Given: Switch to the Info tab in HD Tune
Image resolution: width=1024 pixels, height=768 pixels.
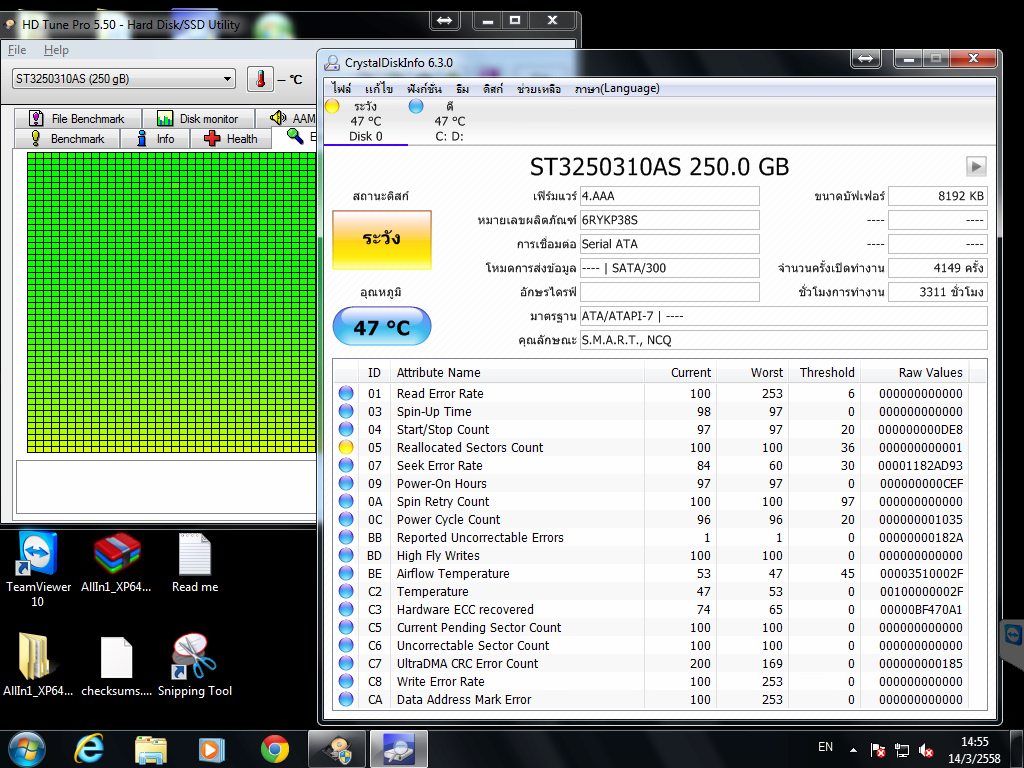Looking at the screenshot, I should 155,138.
